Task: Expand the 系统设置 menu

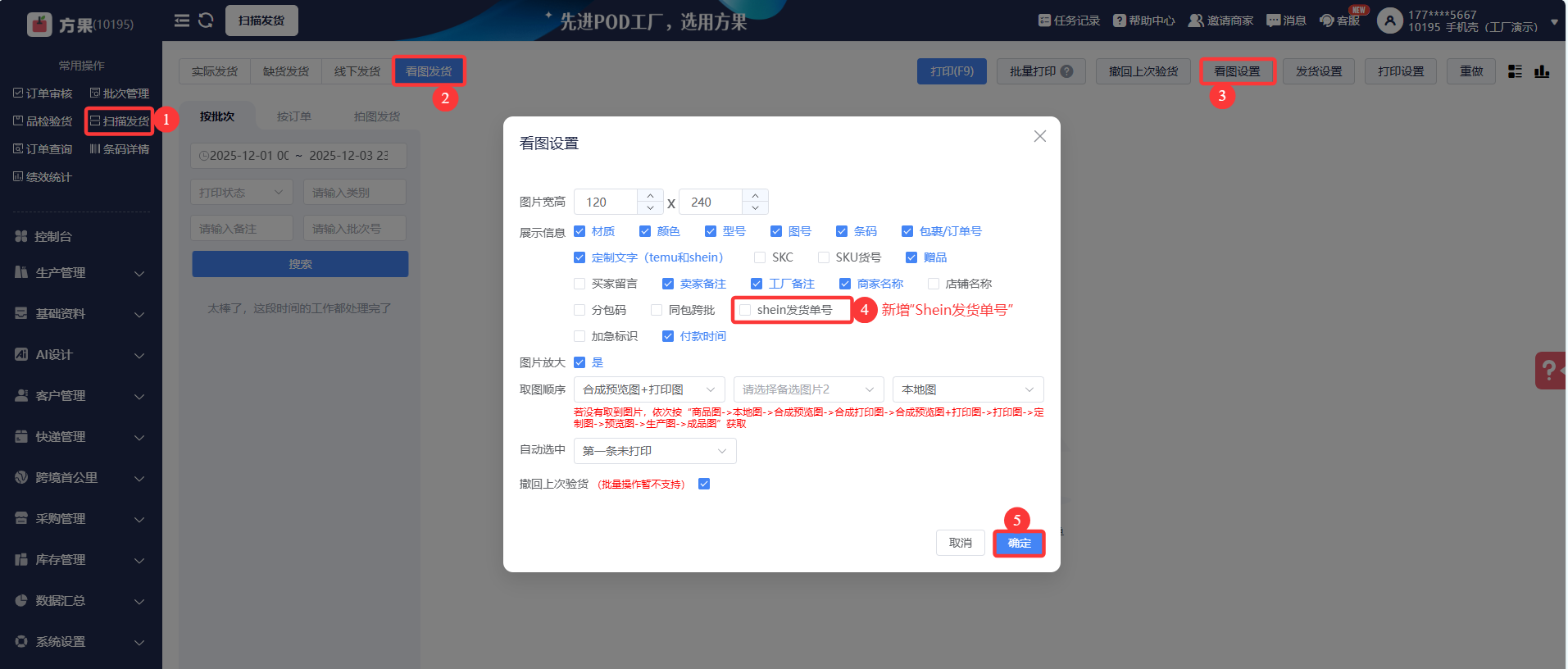Action: click(80, 641)
